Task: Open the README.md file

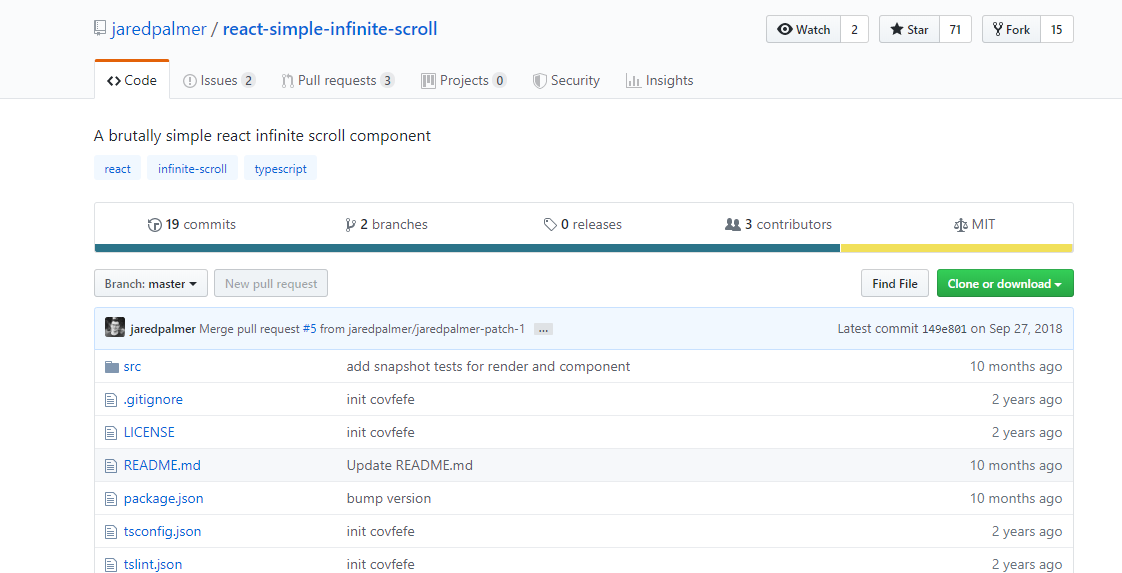Action: (162, 465)
